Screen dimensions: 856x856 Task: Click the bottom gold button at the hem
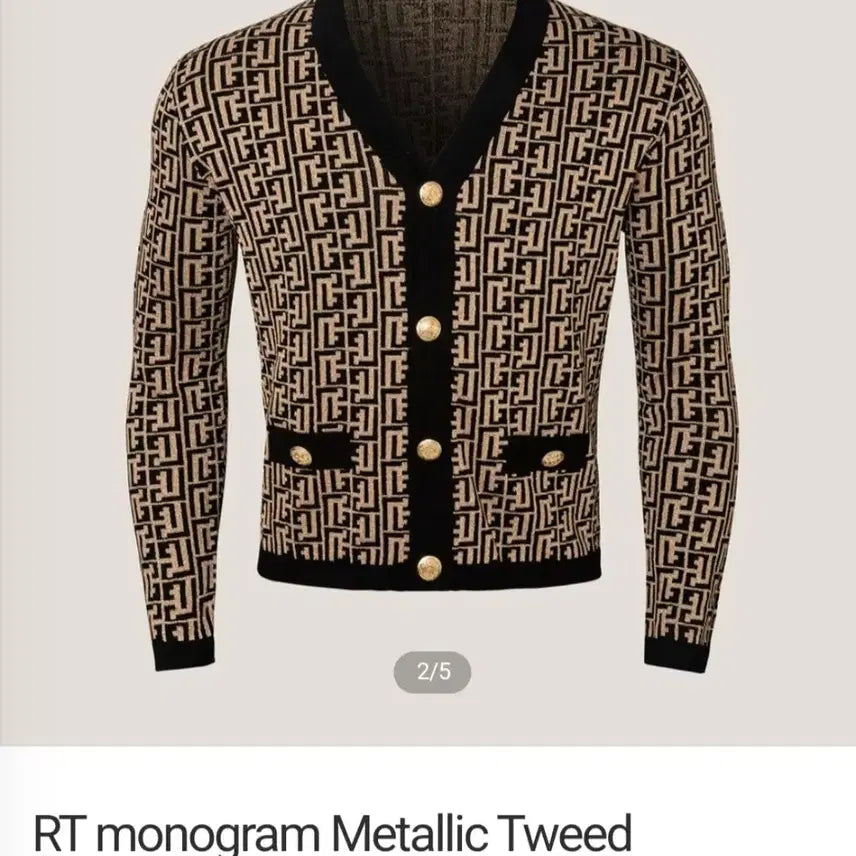tap(429, 568)
